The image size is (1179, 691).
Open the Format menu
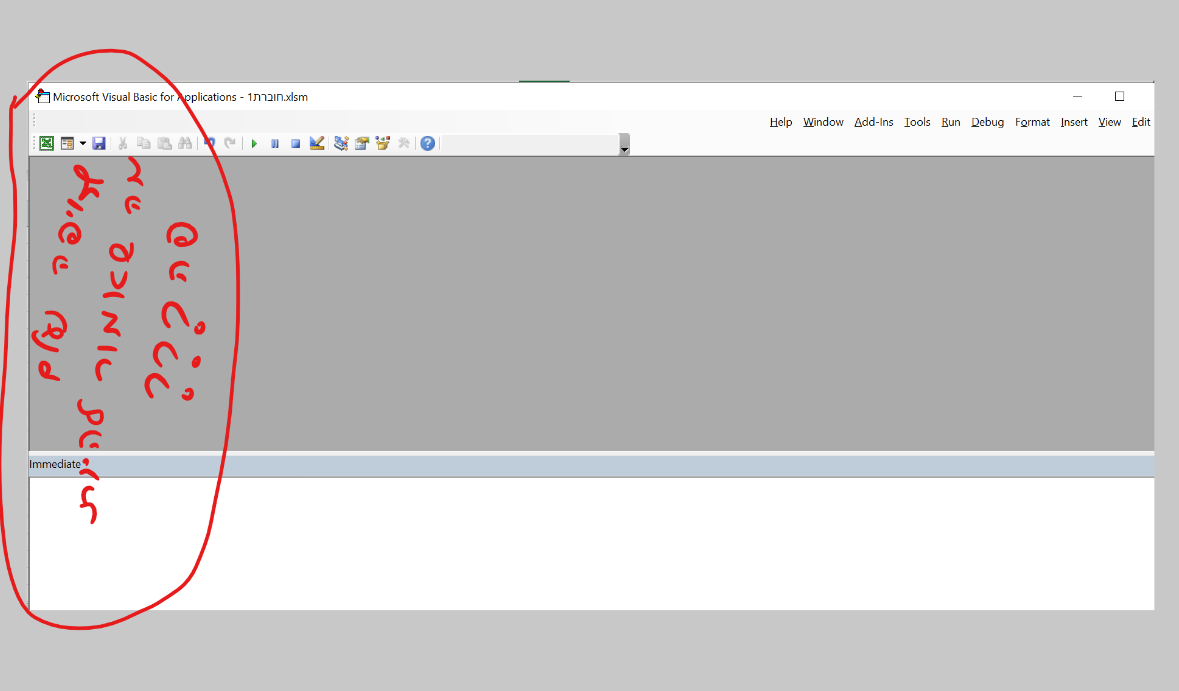pyautogui.click(x=1032, y=122)
